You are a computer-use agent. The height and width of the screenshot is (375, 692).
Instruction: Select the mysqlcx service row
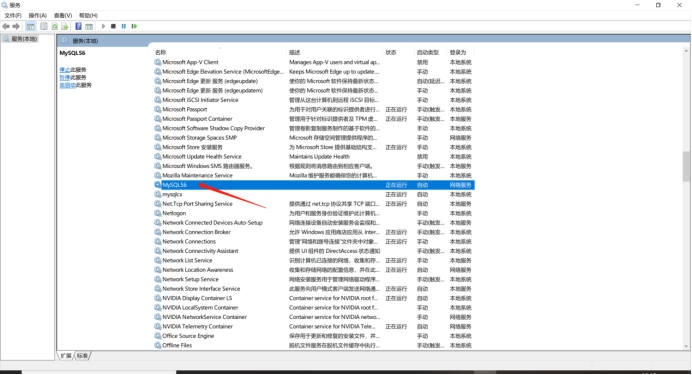314,194
